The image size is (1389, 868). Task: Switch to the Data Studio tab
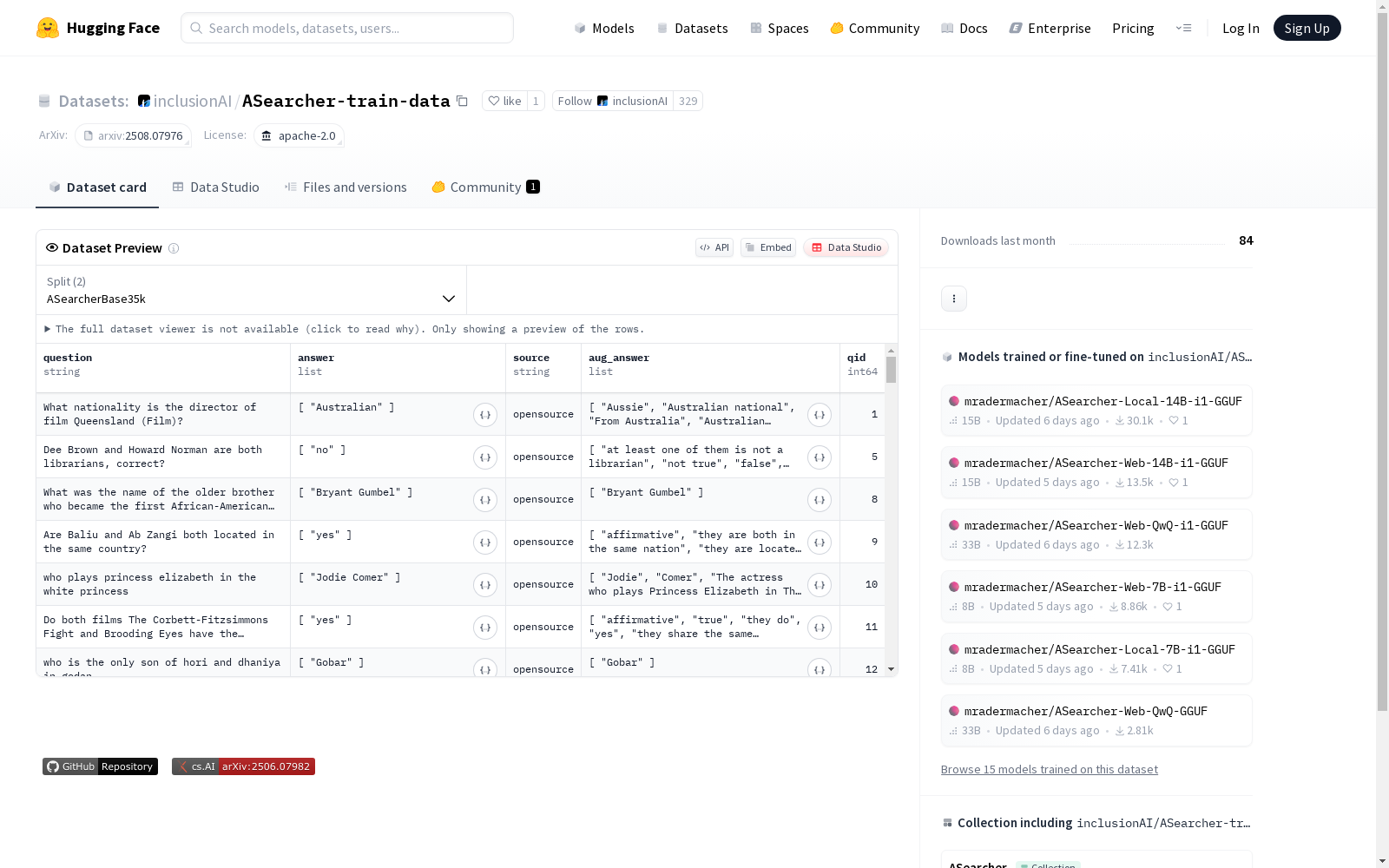(215, 187)
